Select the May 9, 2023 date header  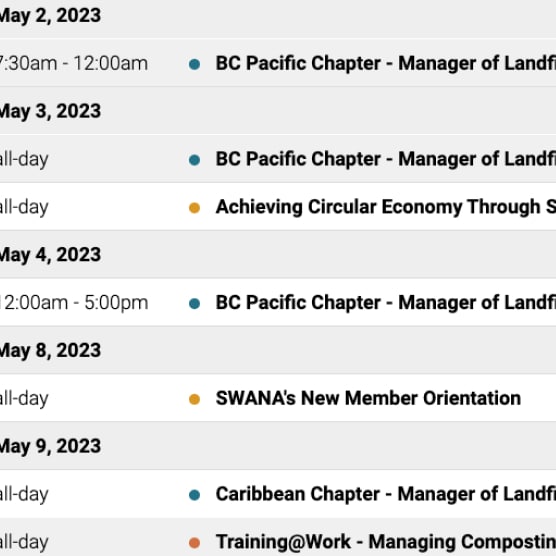click(50, 446)
